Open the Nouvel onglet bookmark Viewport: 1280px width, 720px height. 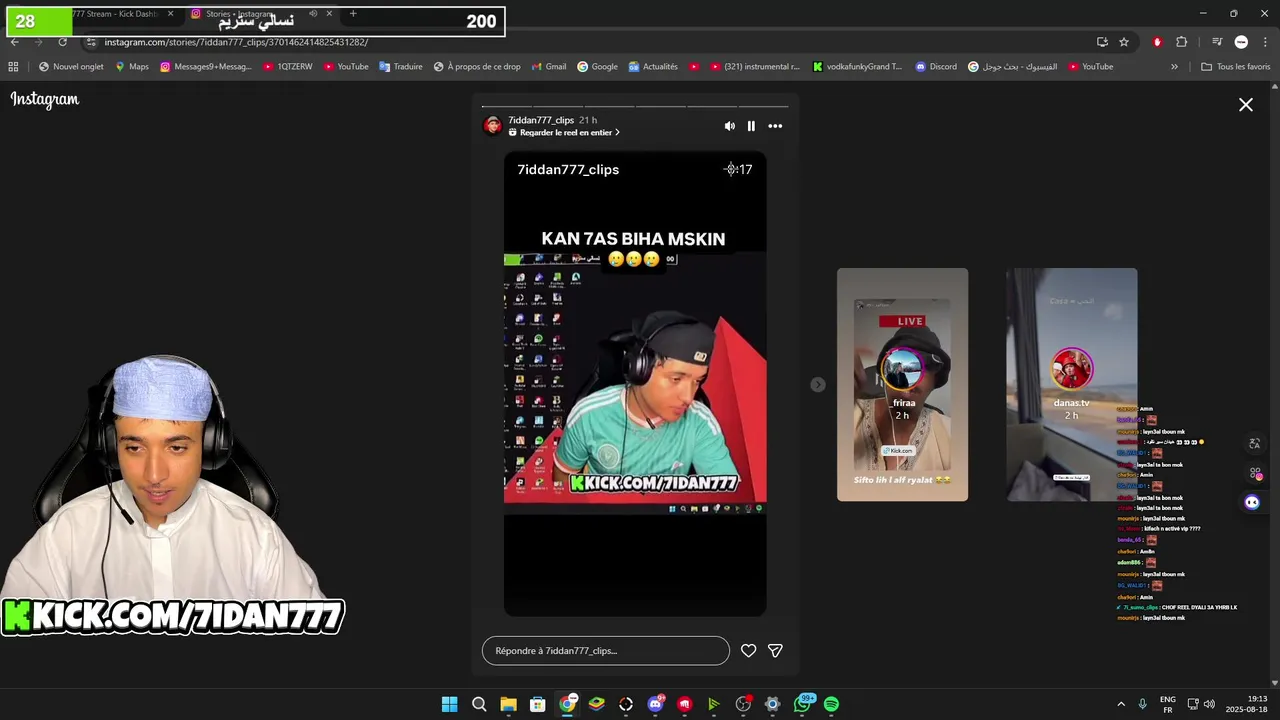(x=71, y=67)
